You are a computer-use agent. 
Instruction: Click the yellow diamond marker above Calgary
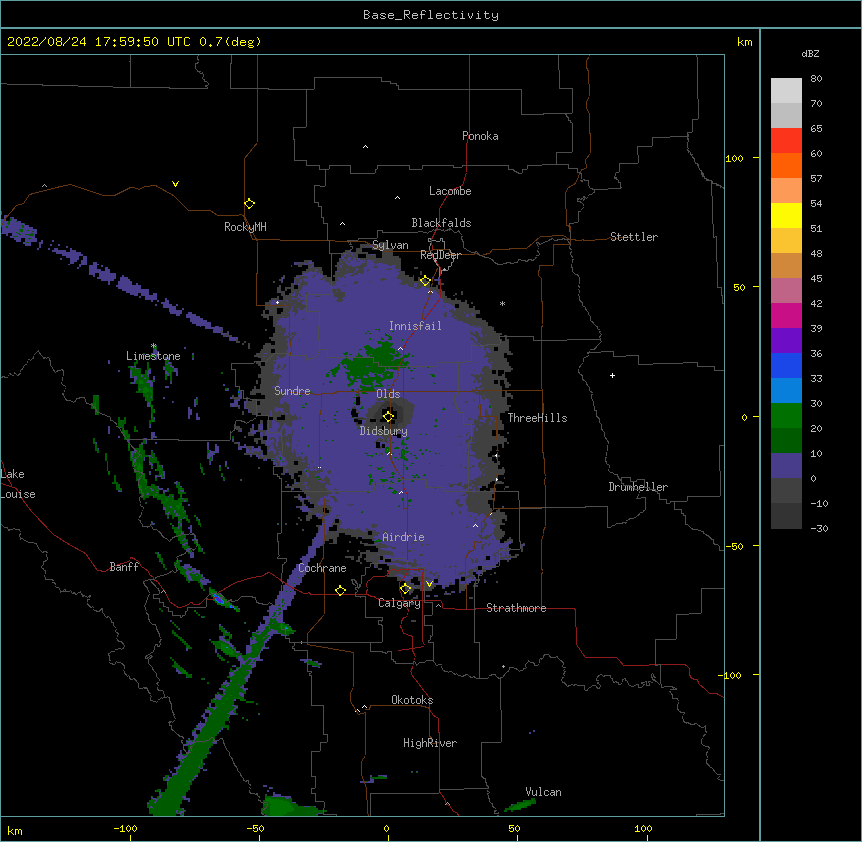[405, 589]
